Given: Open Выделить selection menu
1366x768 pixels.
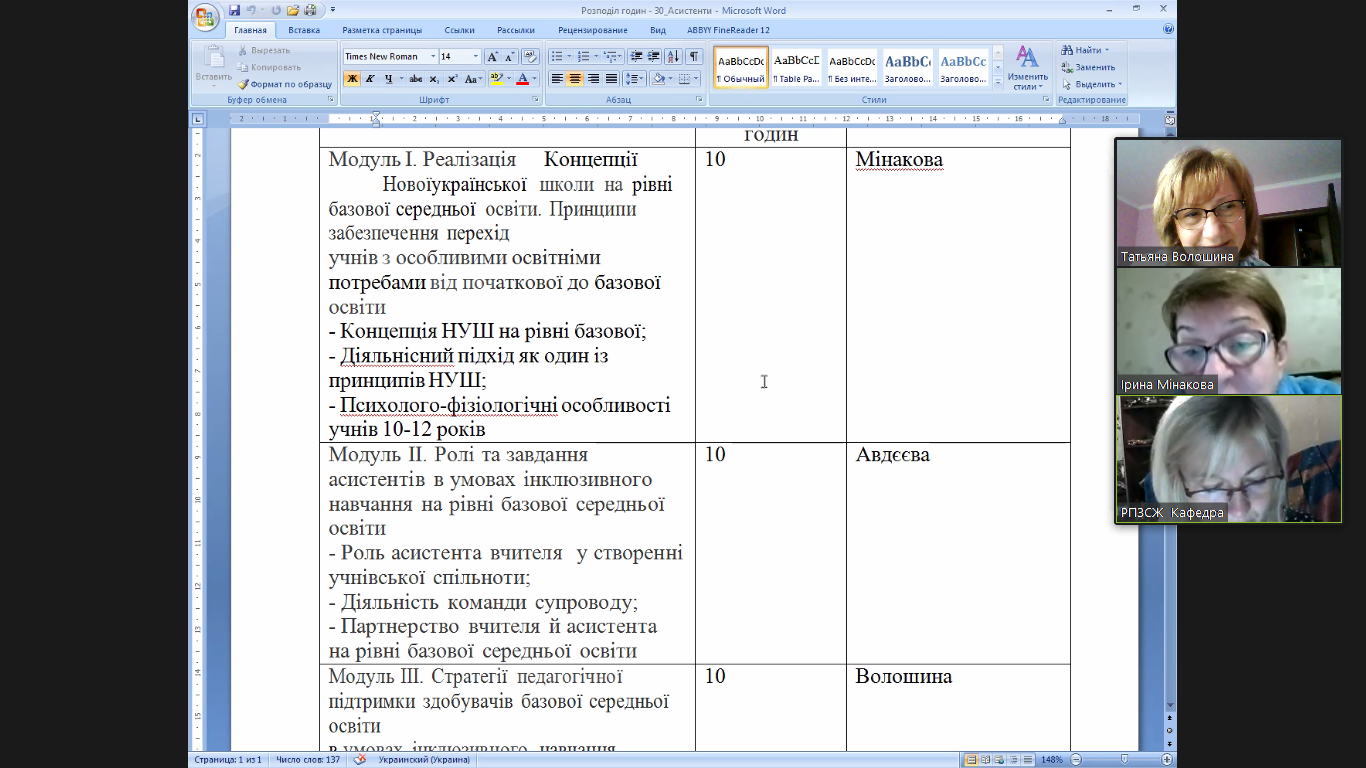Looking at the screenshot, I should click(x=1092, y=84).
